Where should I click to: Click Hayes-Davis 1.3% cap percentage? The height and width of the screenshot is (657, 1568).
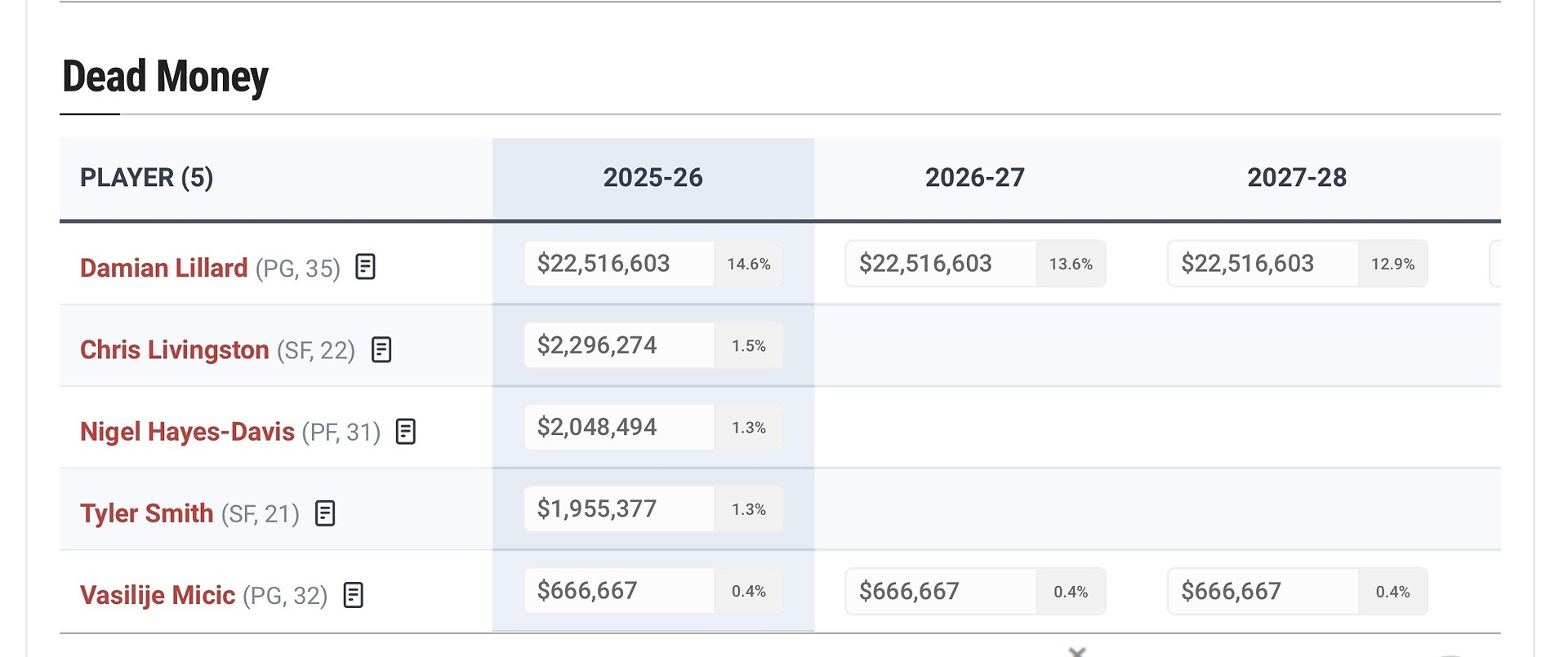[x=748, y=428]
